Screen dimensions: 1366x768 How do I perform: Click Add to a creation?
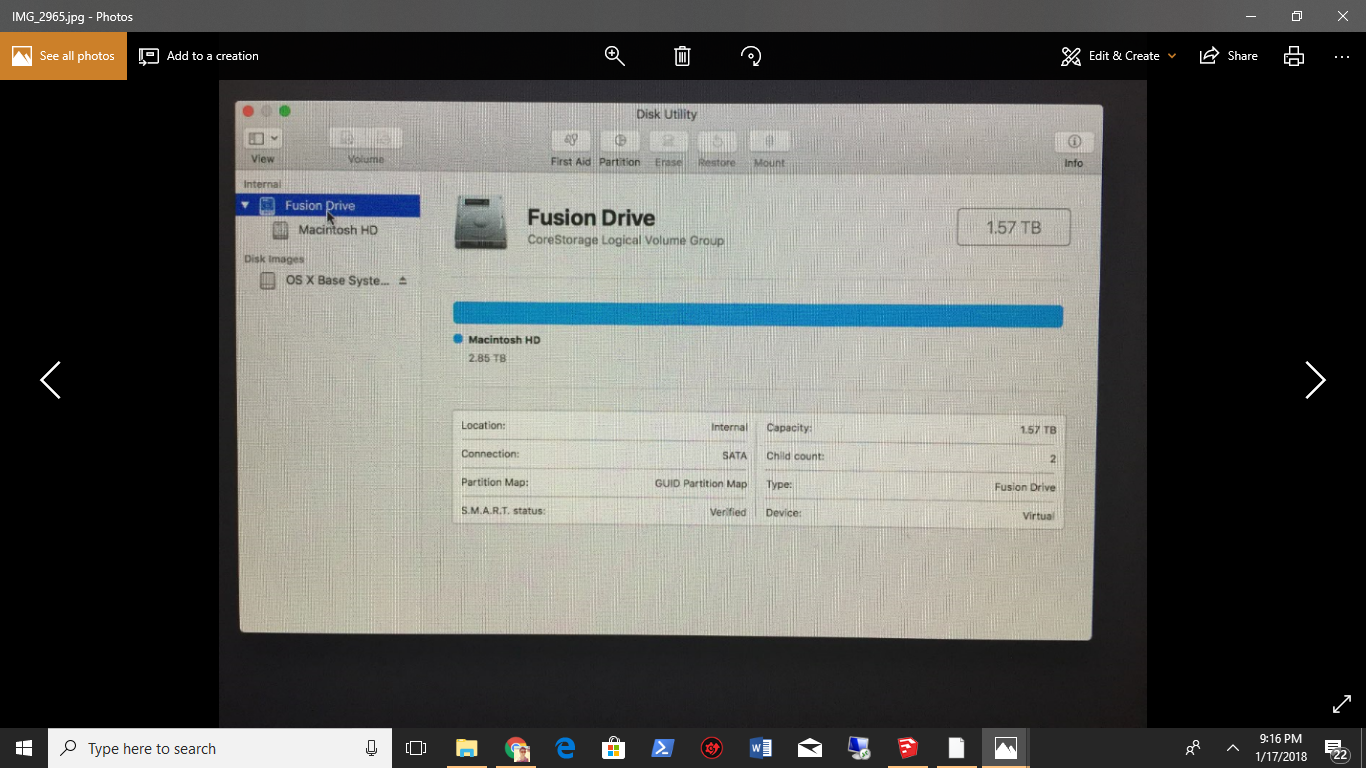(x=199, y=56)
